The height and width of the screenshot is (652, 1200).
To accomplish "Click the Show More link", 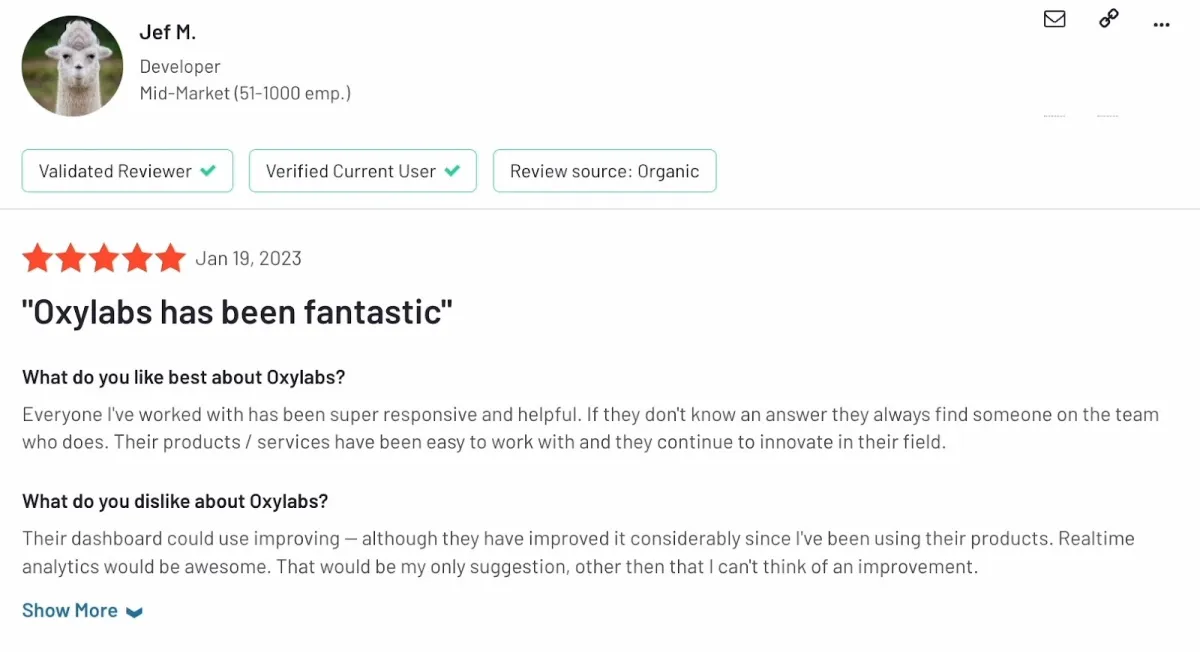I will pos(70,610).
